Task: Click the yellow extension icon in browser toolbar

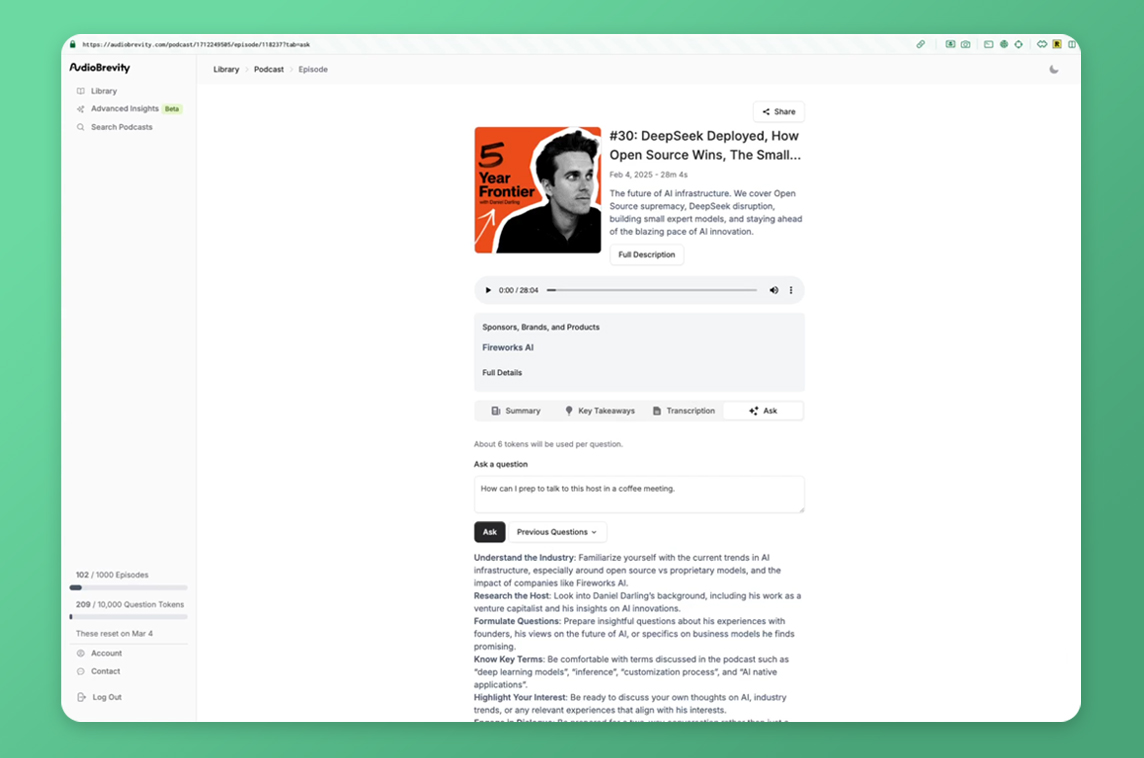Action: tap(1056, 45)
